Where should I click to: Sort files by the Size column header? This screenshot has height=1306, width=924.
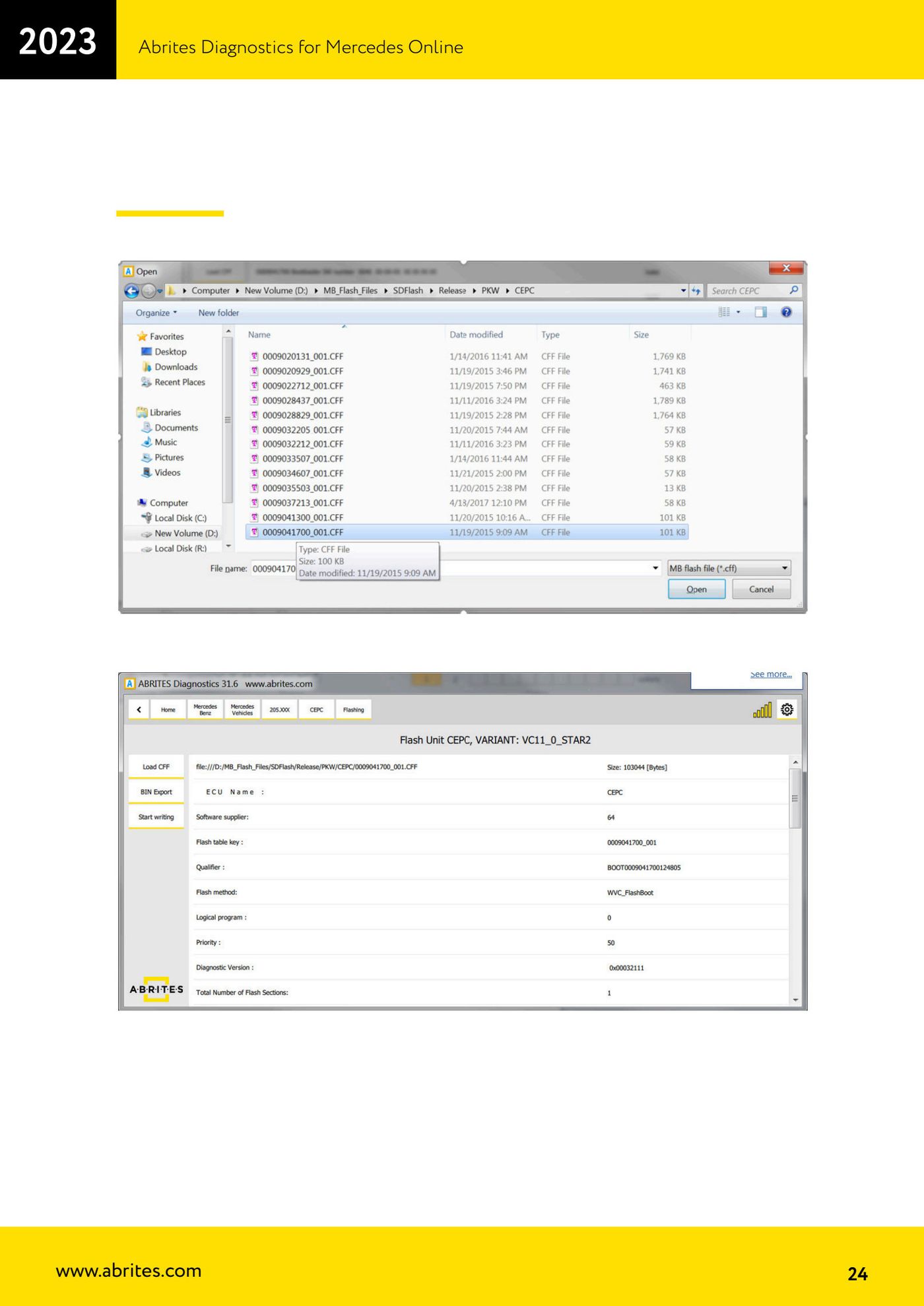tap(642, 335)
